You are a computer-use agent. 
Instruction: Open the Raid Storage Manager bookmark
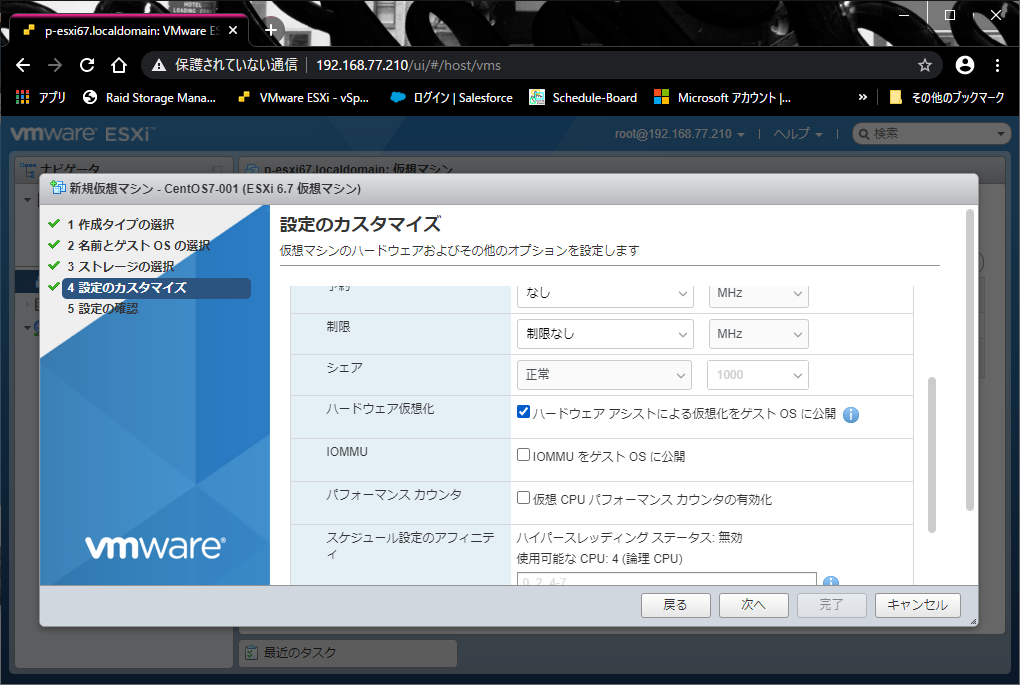[x=150, y=98]
